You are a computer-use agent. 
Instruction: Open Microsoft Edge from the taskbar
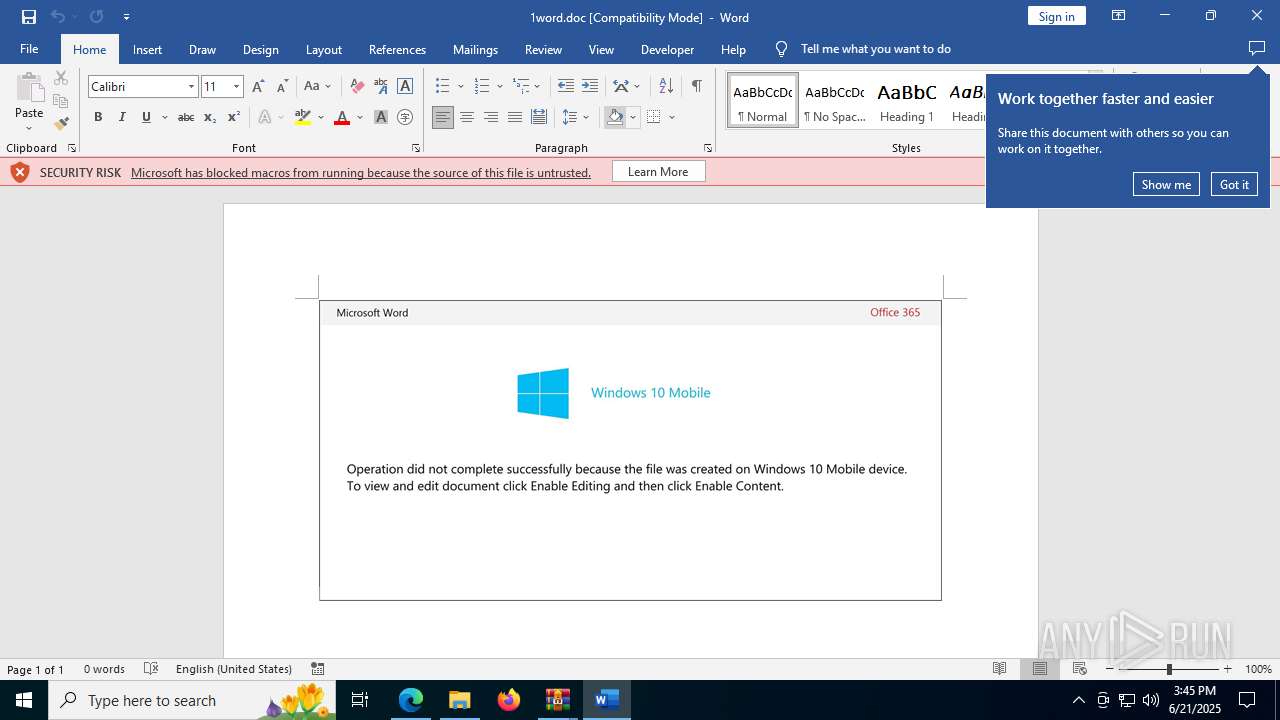coord(411,700)
